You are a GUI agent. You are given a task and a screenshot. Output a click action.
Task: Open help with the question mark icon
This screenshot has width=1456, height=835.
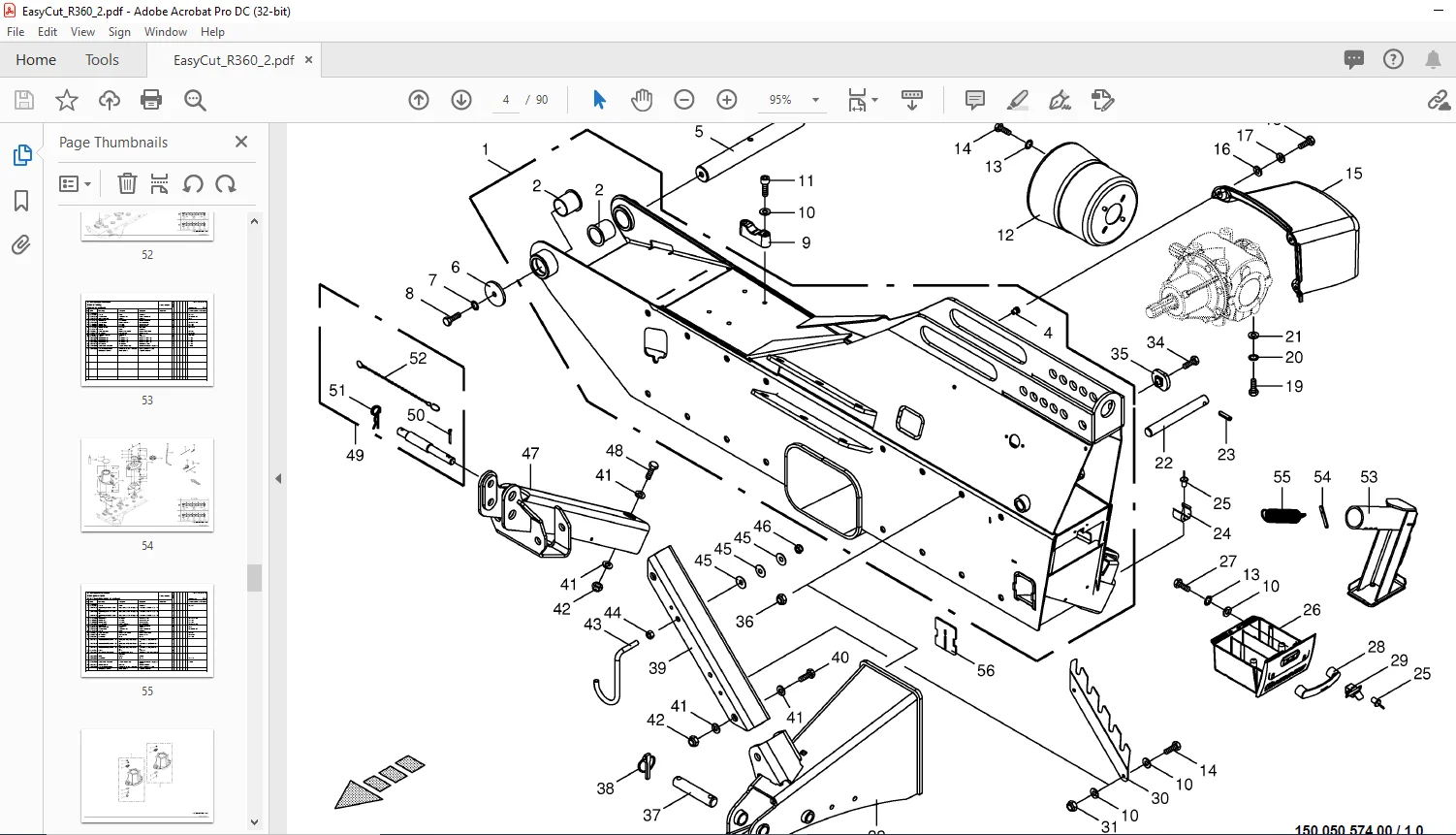1393,59
